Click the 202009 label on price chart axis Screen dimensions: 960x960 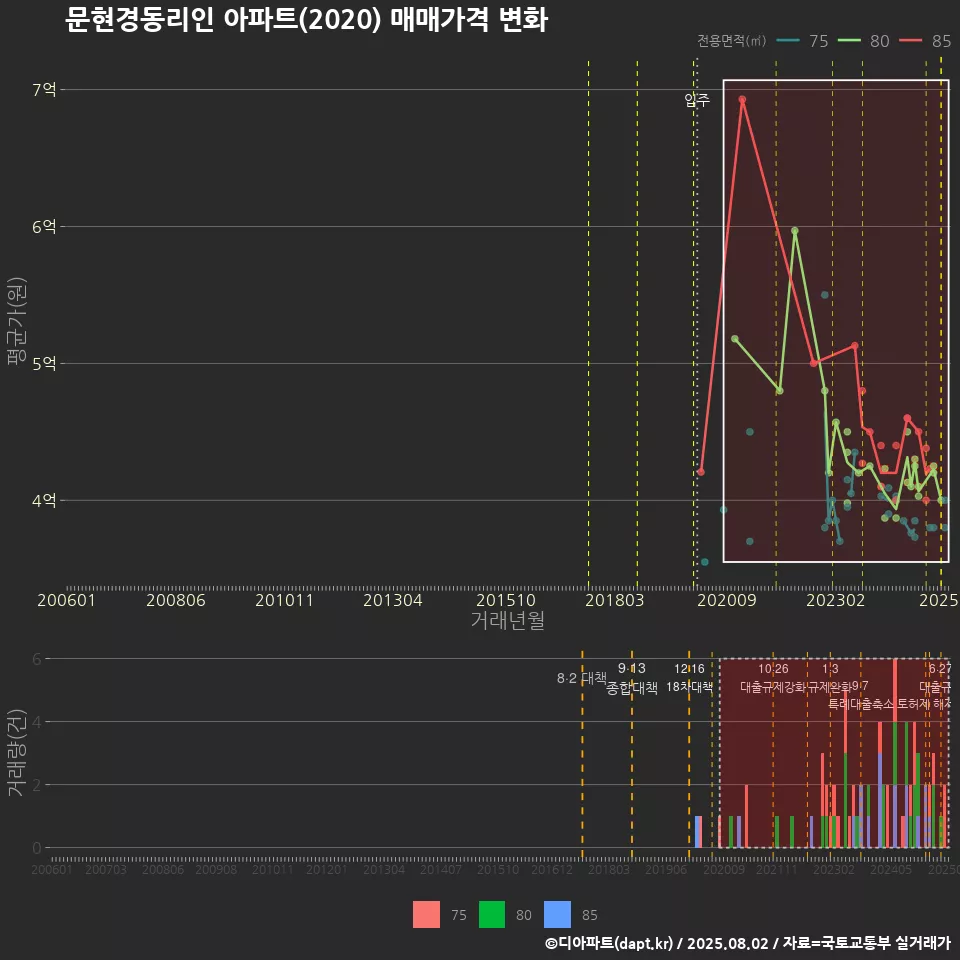click(727, 600)
